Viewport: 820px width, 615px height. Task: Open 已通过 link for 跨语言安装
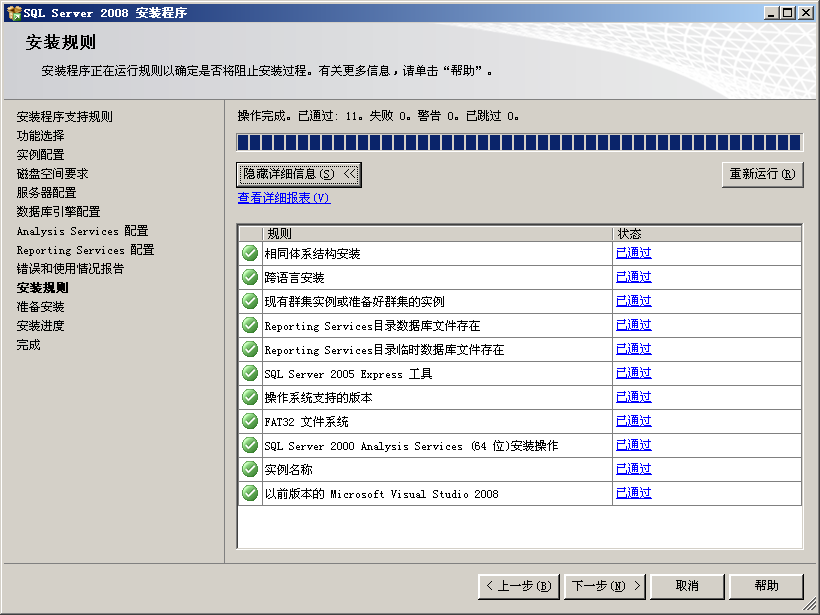click(634, 277)
